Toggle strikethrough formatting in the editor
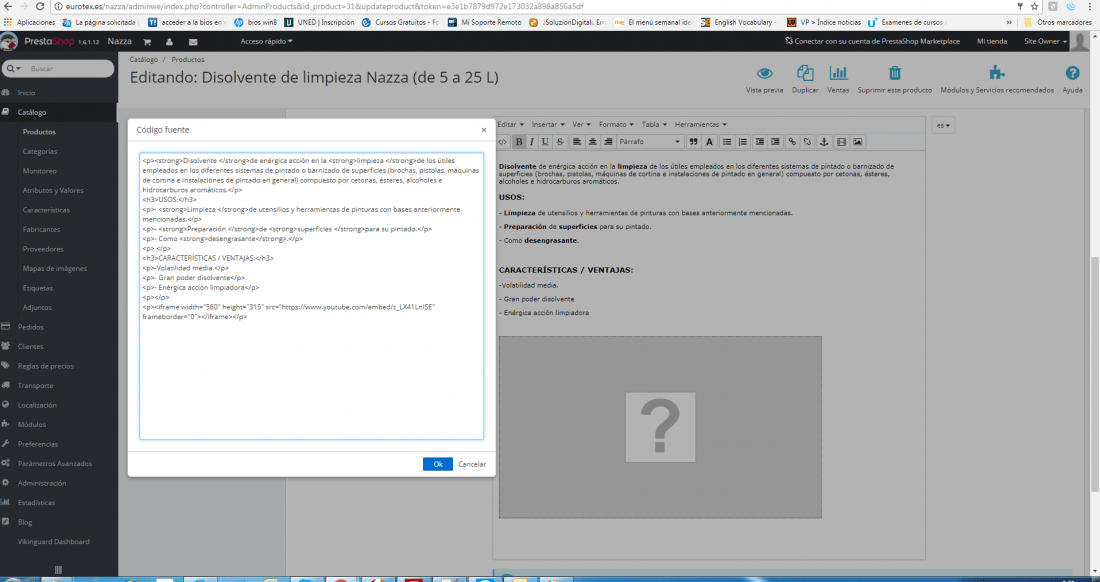 [559, 142]
